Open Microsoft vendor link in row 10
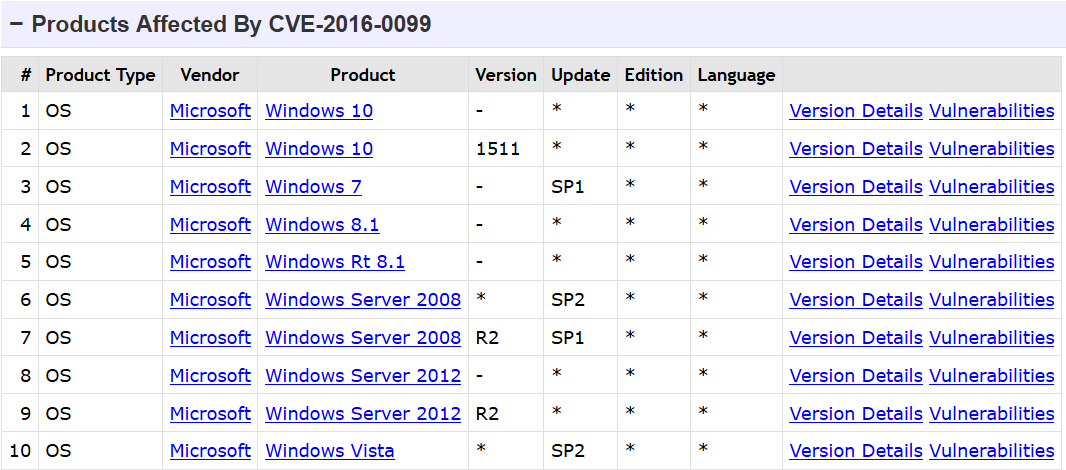The height and width of the screenshot is (470, 1066). point(210,451)
